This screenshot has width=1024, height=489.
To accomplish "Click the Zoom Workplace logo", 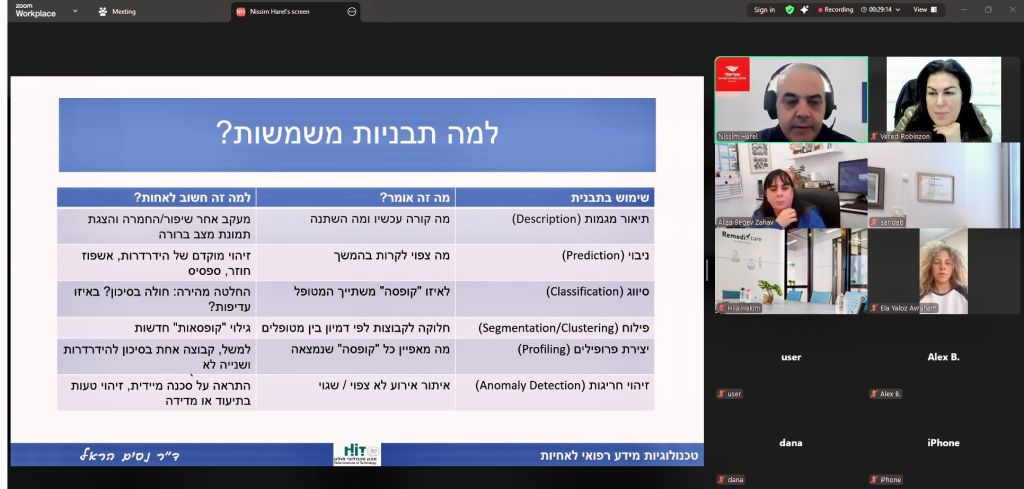I will [x=35, y=10].
